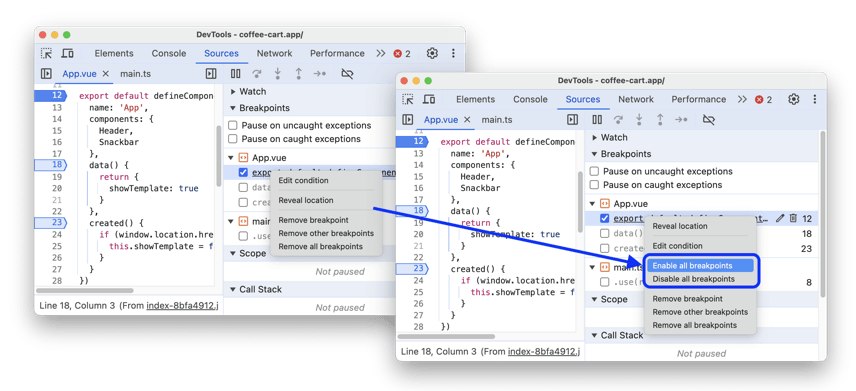Open Settings gear in left DevTools window

[432, 54]
